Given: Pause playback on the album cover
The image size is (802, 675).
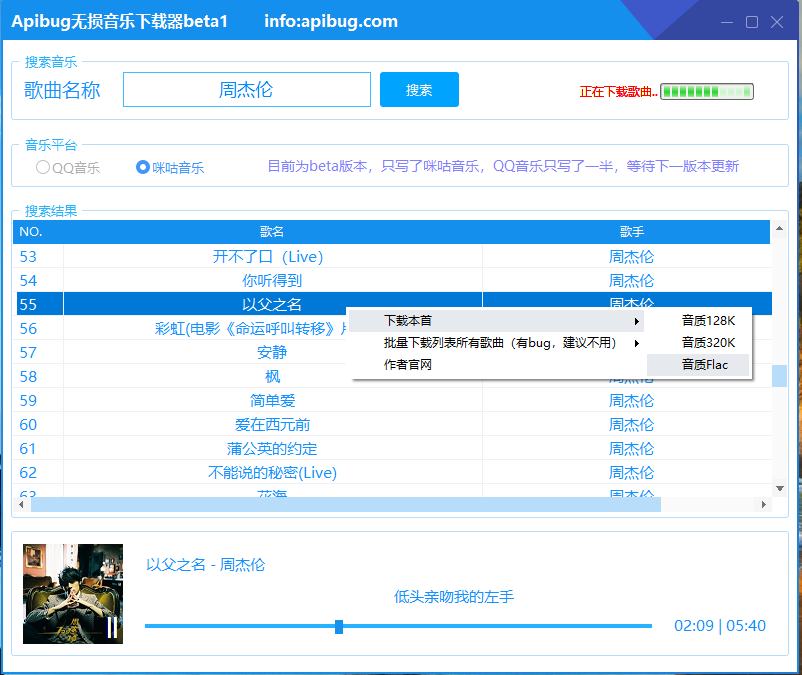Looking at the screenshot, I should (x=112, y=627).
